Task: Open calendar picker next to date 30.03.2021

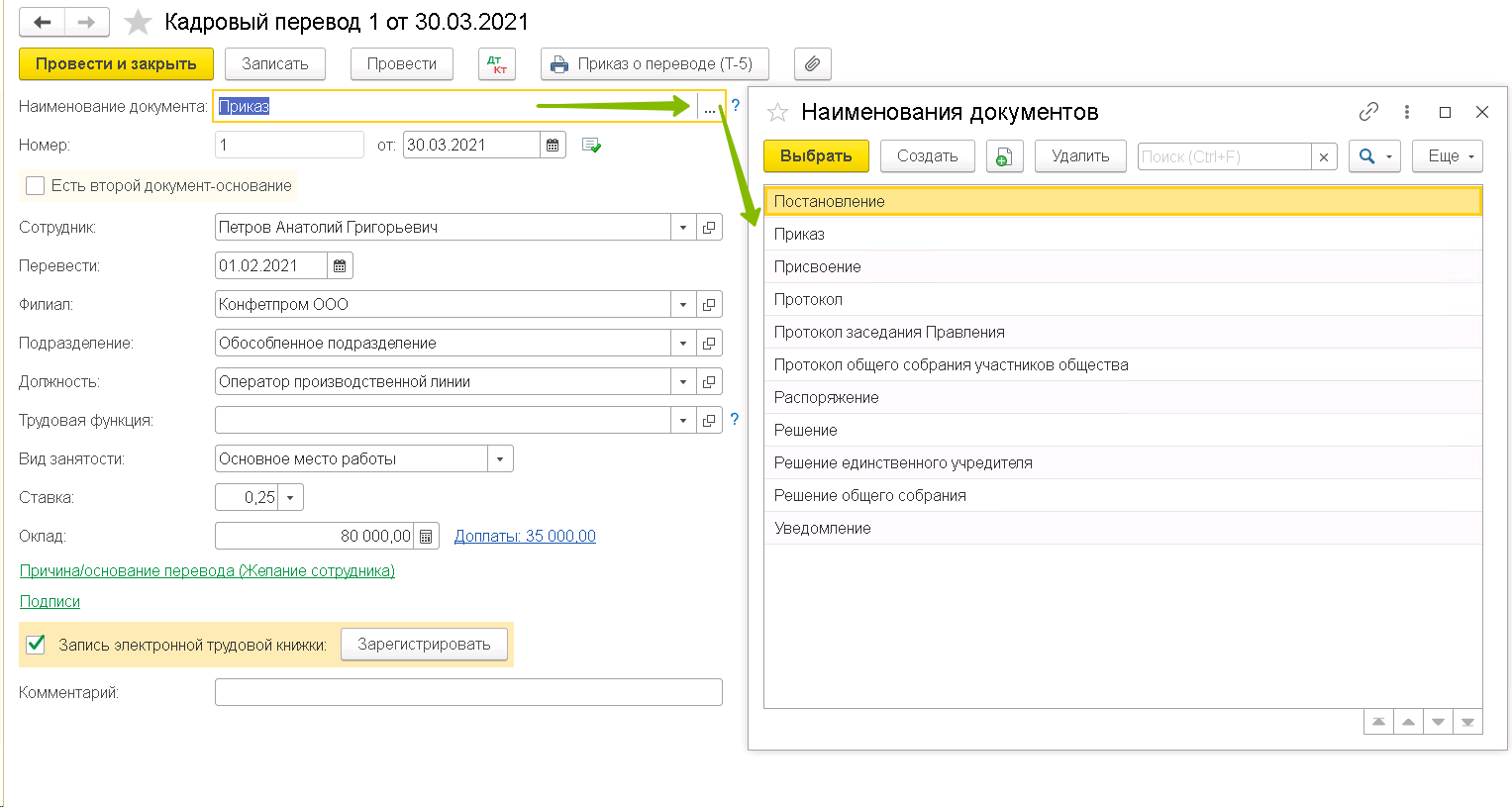Action: (553, 146)
